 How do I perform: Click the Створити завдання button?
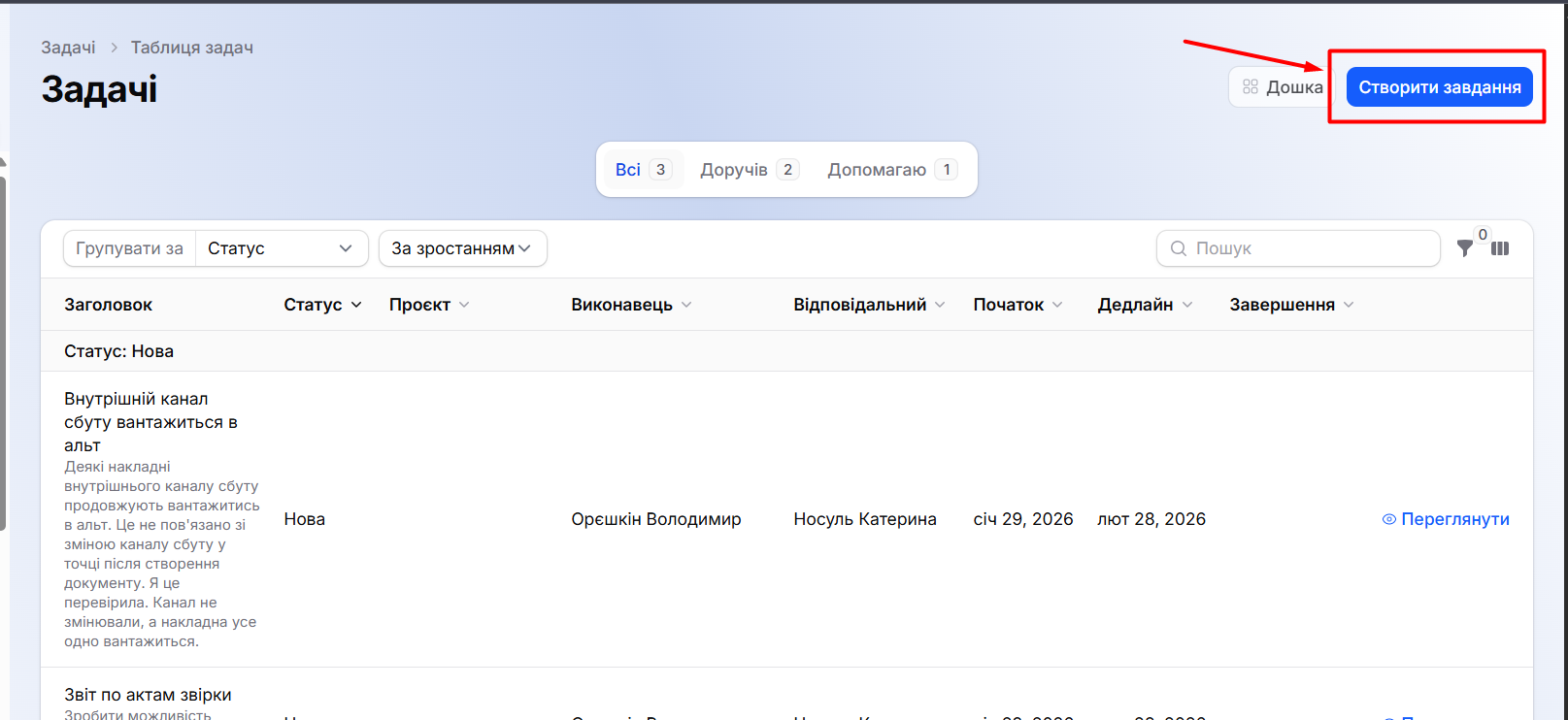point(1440,87)
